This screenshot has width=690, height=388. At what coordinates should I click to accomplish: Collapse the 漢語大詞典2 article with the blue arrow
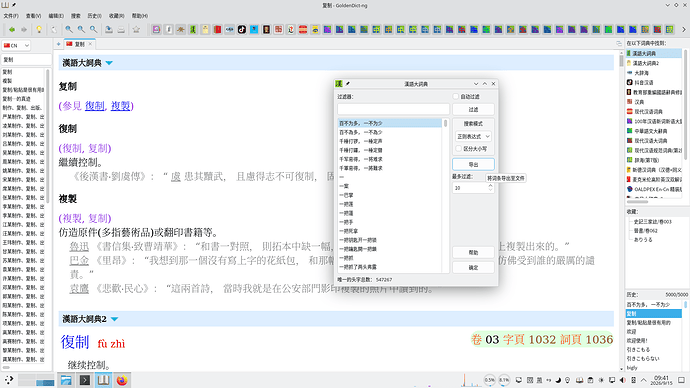(x=114, y=319)
